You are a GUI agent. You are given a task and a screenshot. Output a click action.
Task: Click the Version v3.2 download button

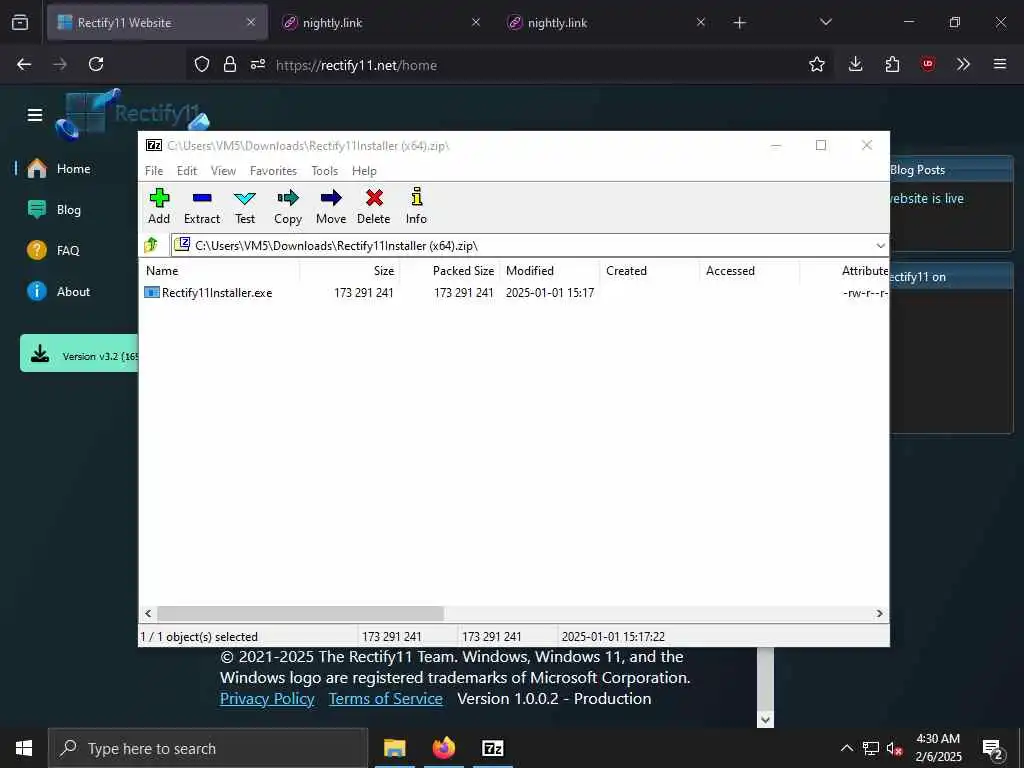79,353
